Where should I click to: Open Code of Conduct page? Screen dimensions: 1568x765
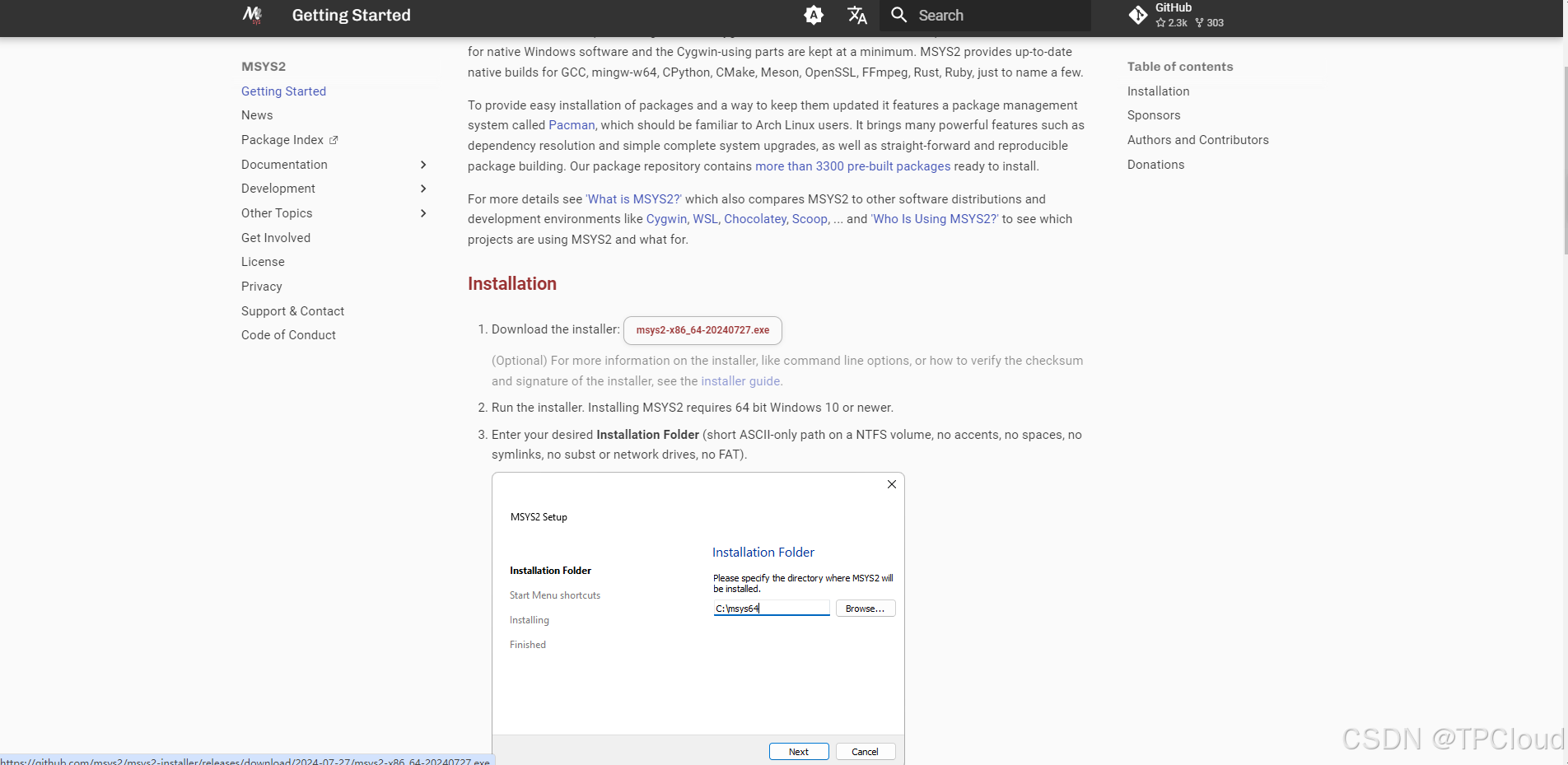click(x=288, y=335)
